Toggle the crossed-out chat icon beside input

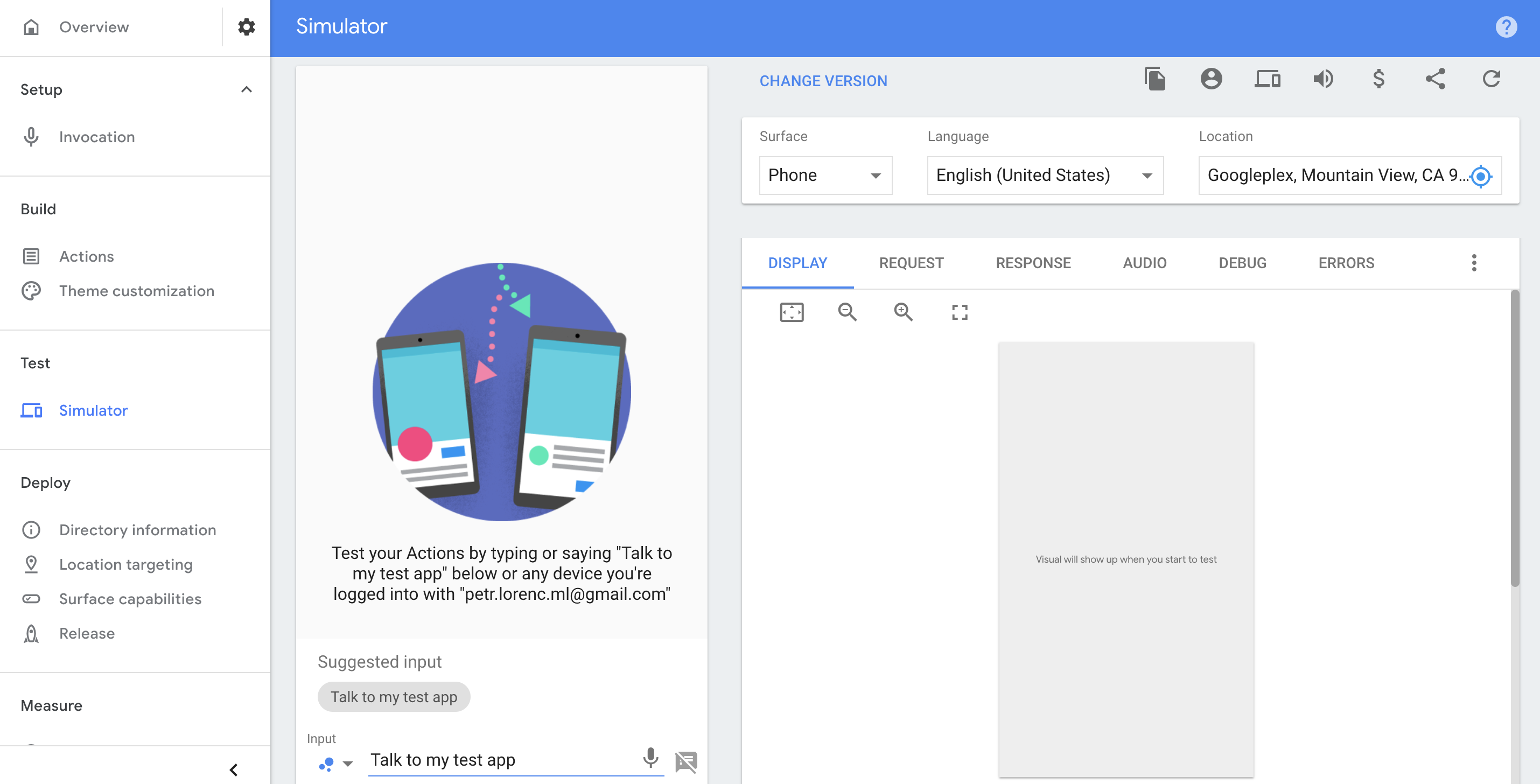point(685,762)
